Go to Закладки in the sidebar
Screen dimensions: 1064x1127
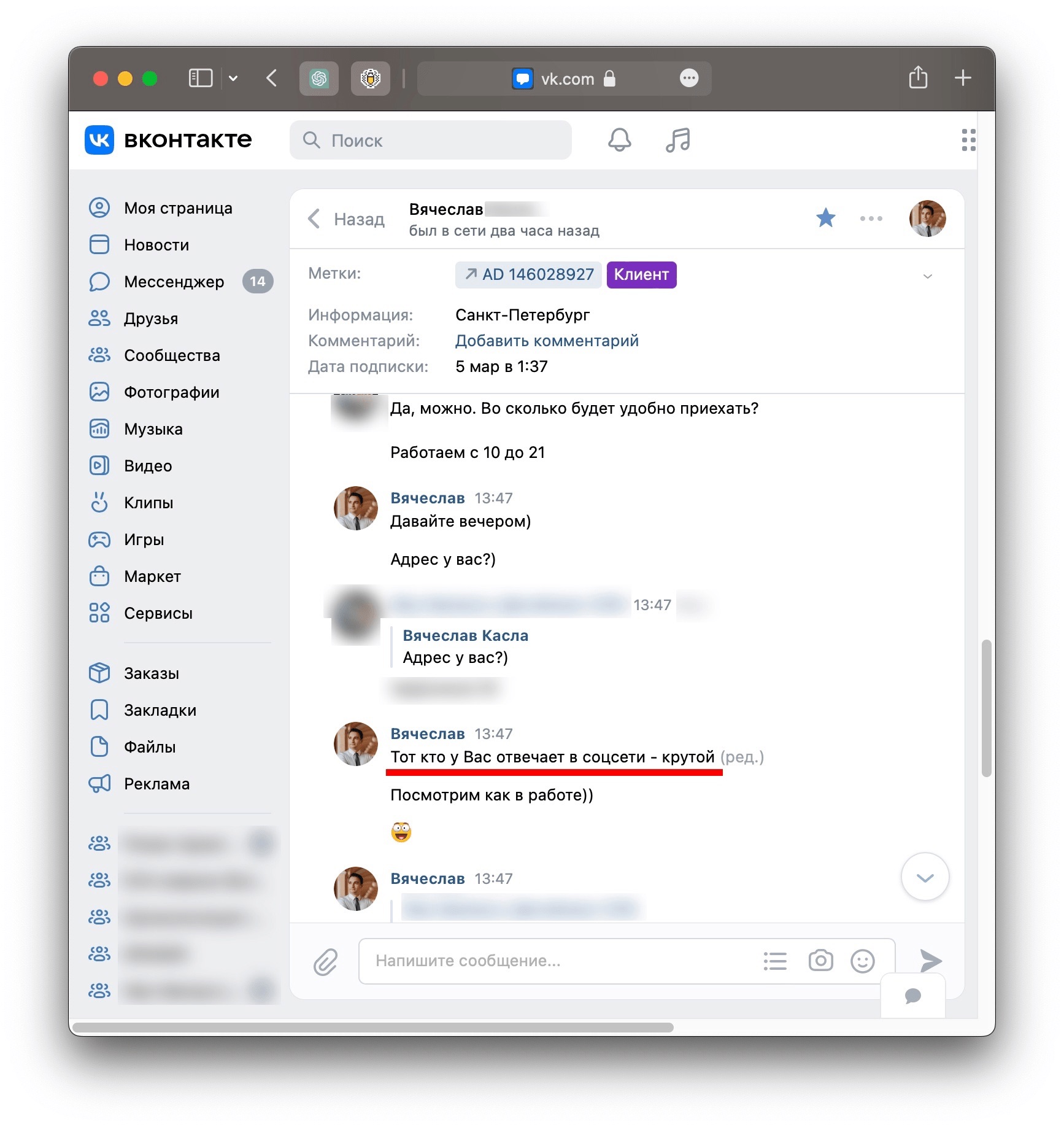(x=160, y=710)
